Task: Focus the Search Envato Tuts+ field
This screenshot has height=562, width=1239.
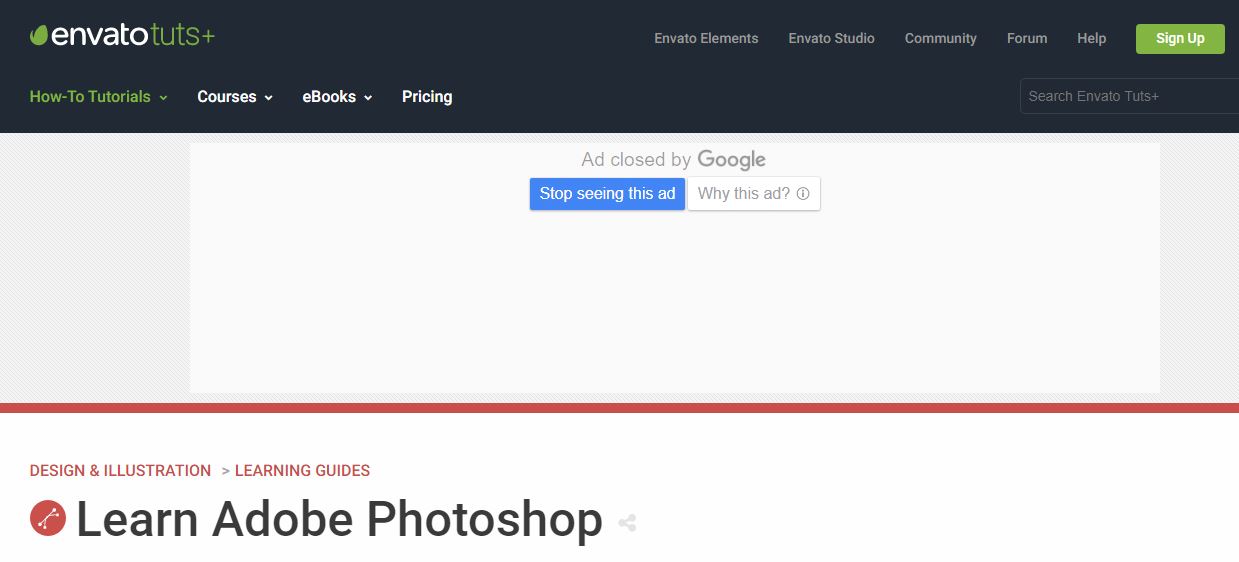Action: click(x=1129, y=96)
